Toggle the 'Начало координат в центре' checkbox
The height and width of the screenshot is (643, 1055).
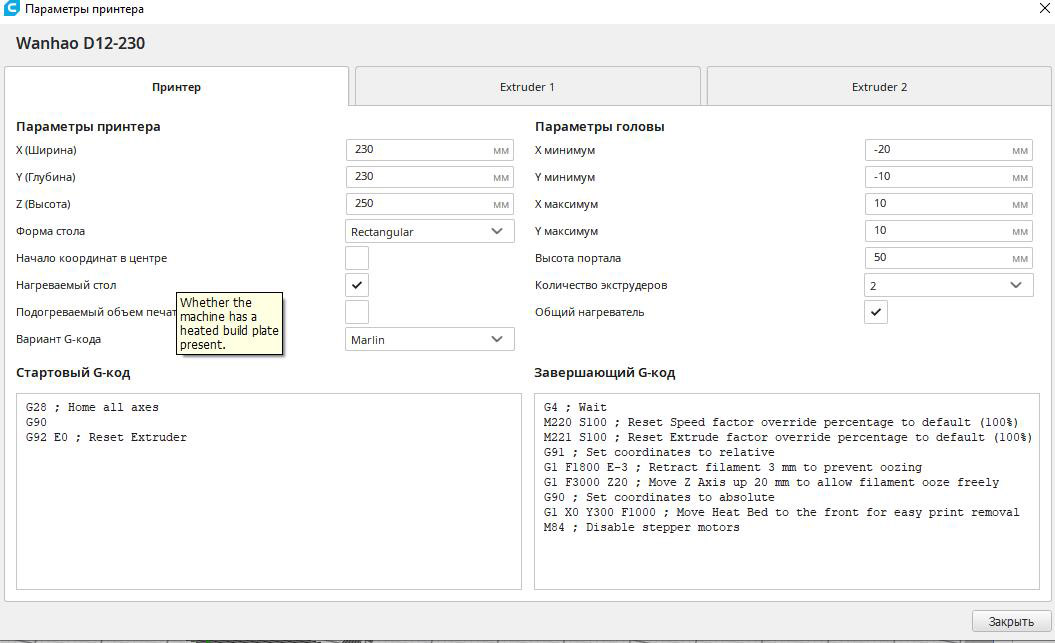pyautogui.click(x=357, y=258)
